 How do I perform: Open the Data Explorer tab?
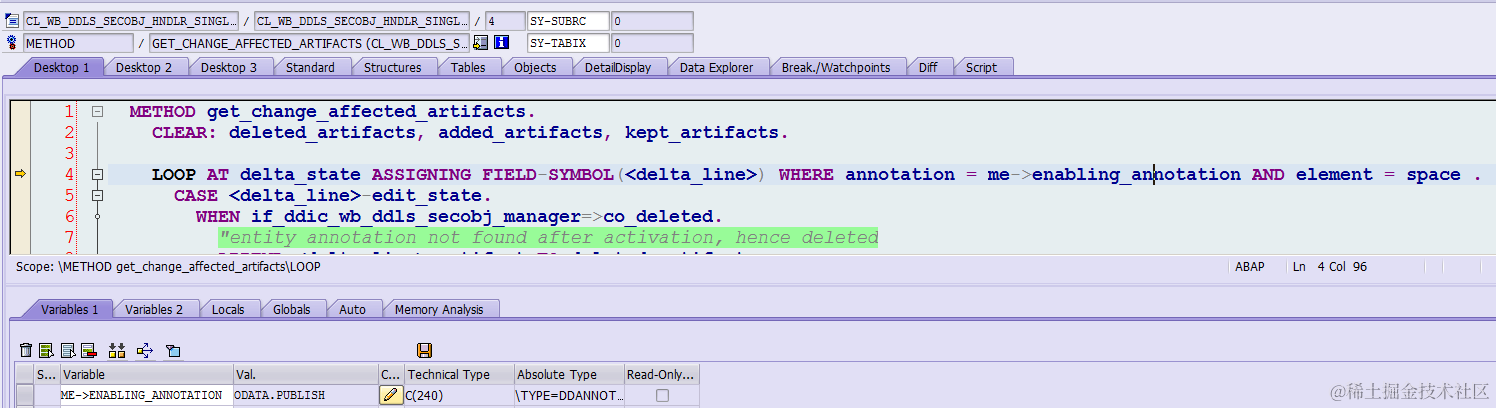tap(717, 67)
